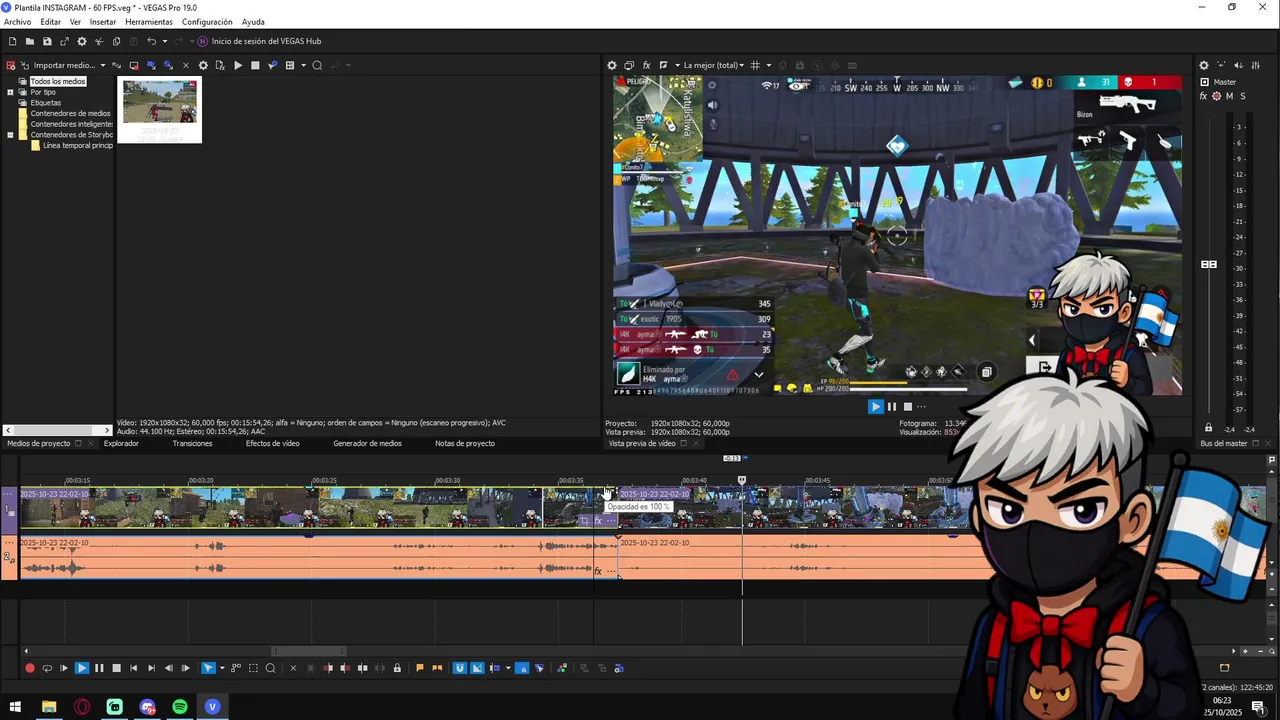1280x720 pixels.
Task: Stop media preview in Project Media toolbar
Action: 255,65
